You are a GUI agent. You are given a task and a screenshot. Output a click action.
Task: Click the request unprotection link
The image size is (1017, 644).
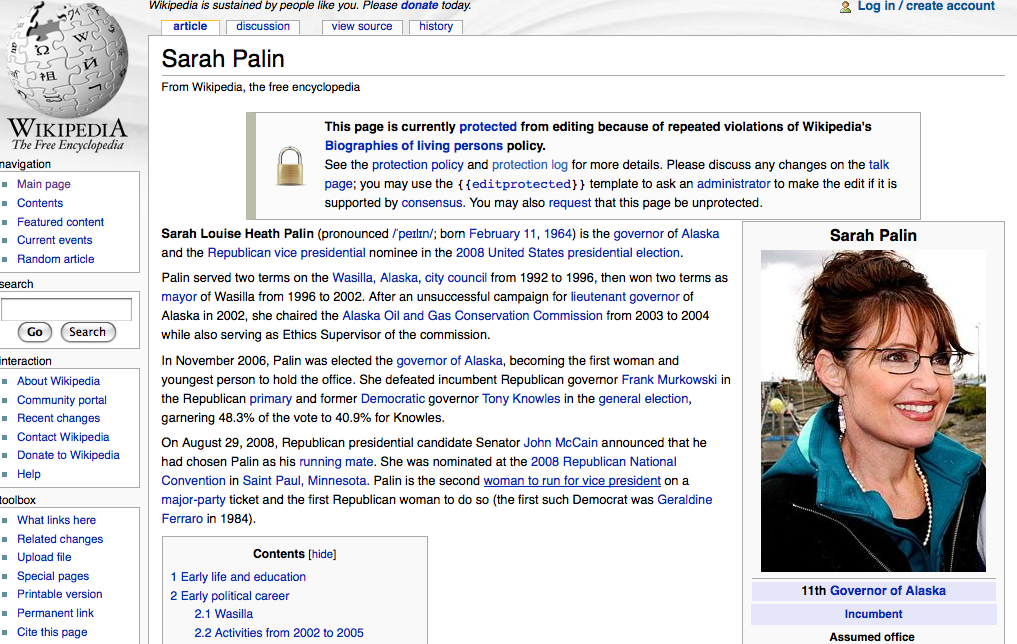569,203
